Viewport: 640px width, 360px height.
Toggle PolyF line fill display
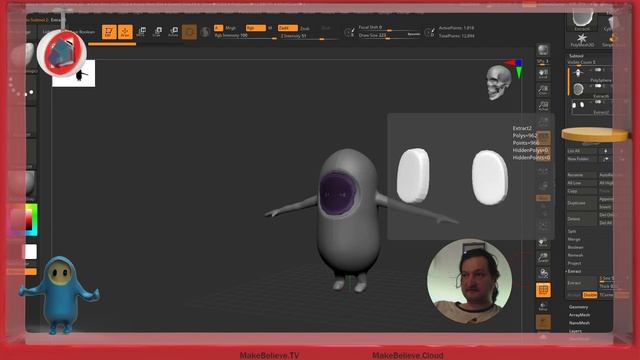543,290
